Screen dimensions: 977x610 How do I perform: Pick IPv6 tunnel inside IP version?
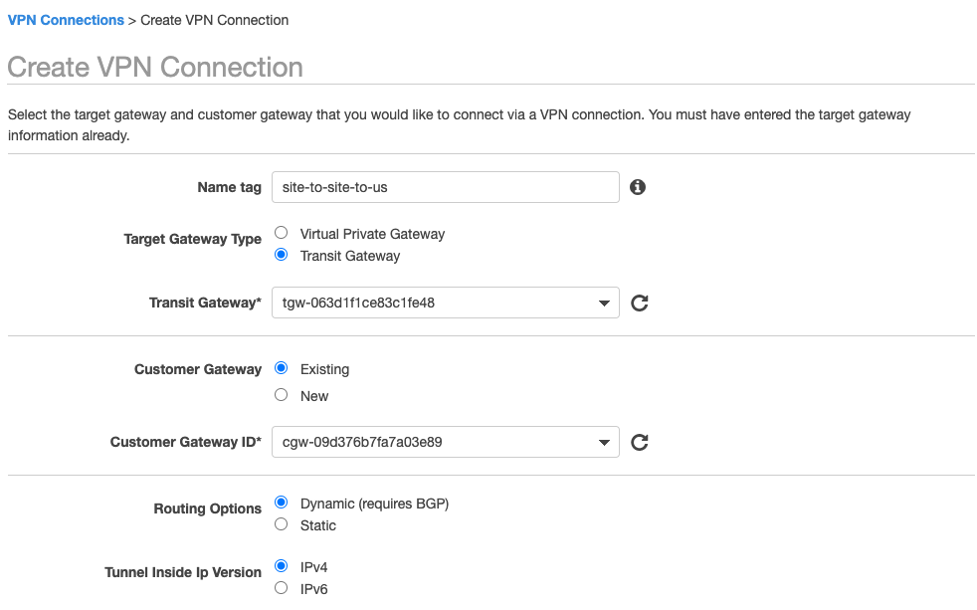tap(281, 588)
